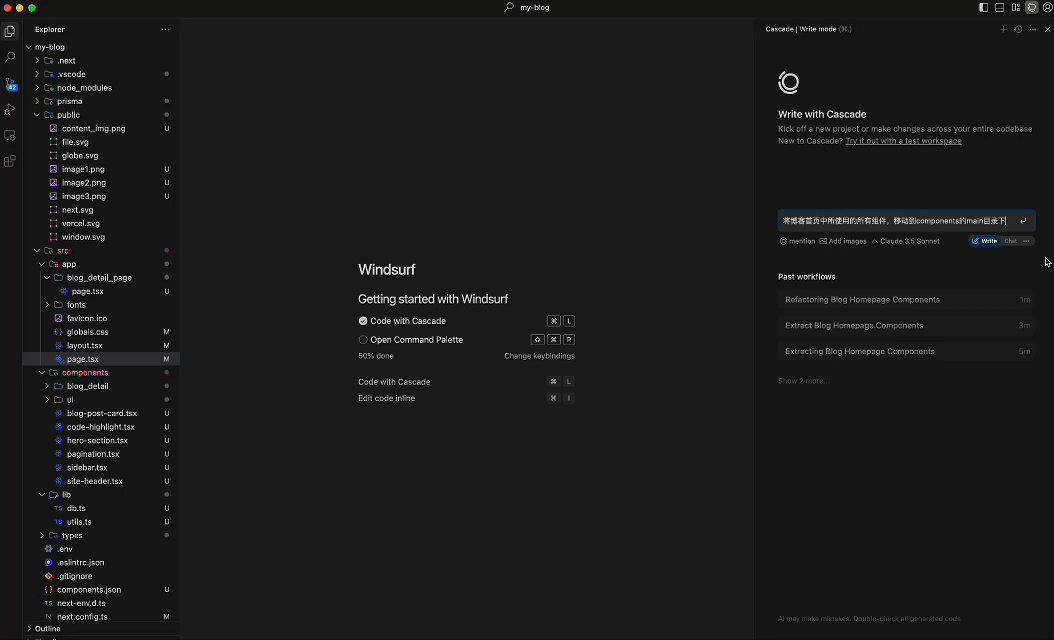This screenshot has width=1054, height=640.
Task: Expand the ui folder
Action: coord(47,399)
